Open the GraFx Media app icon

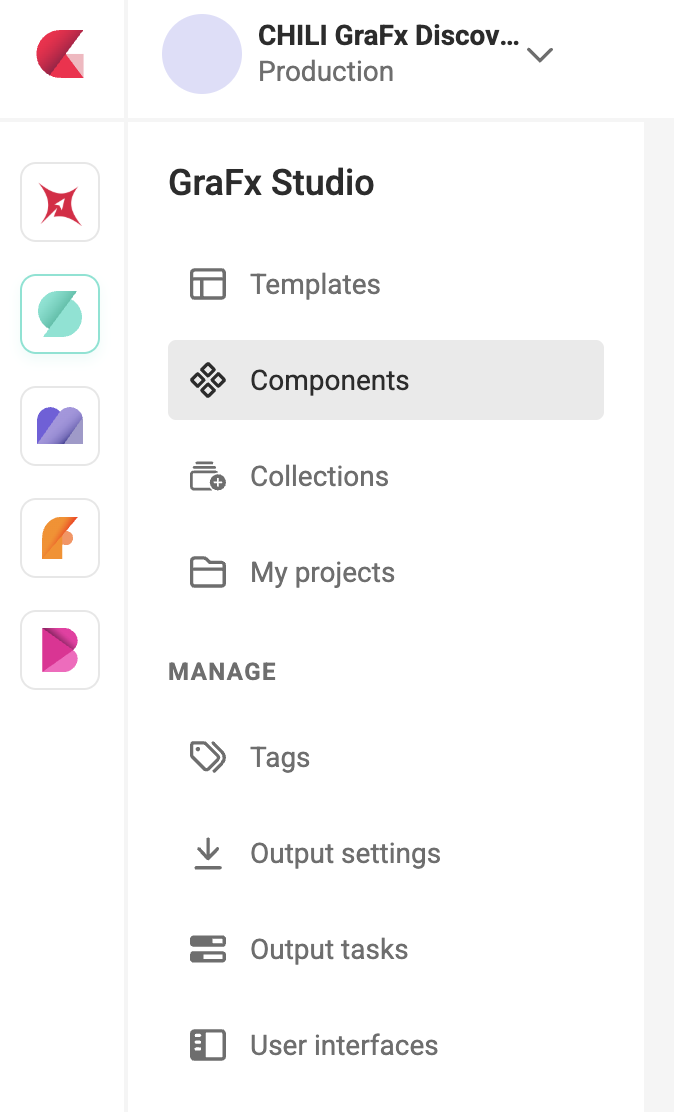(60, 426)
